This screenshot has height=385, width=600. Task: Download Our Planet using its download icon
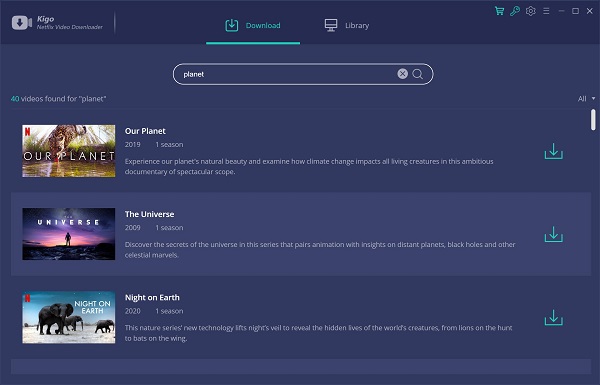(x=554, y=151)
